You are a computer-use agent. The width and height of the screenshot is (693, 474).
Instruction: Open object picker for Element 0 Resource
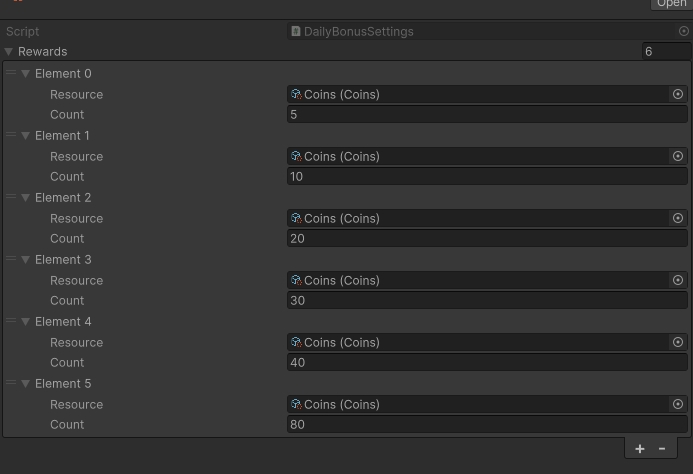pos(678,94)
